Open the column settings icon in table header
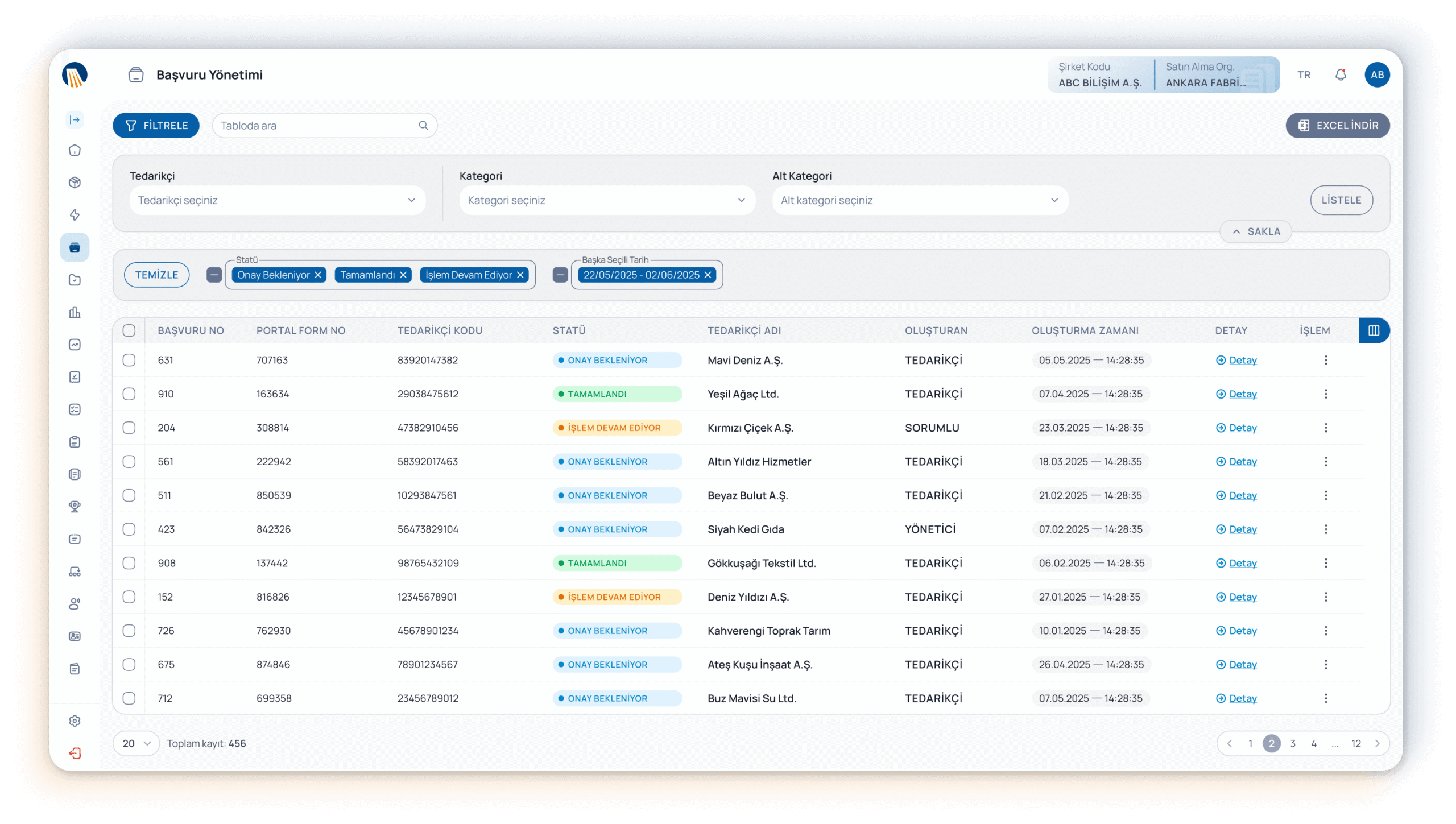 1374,330
